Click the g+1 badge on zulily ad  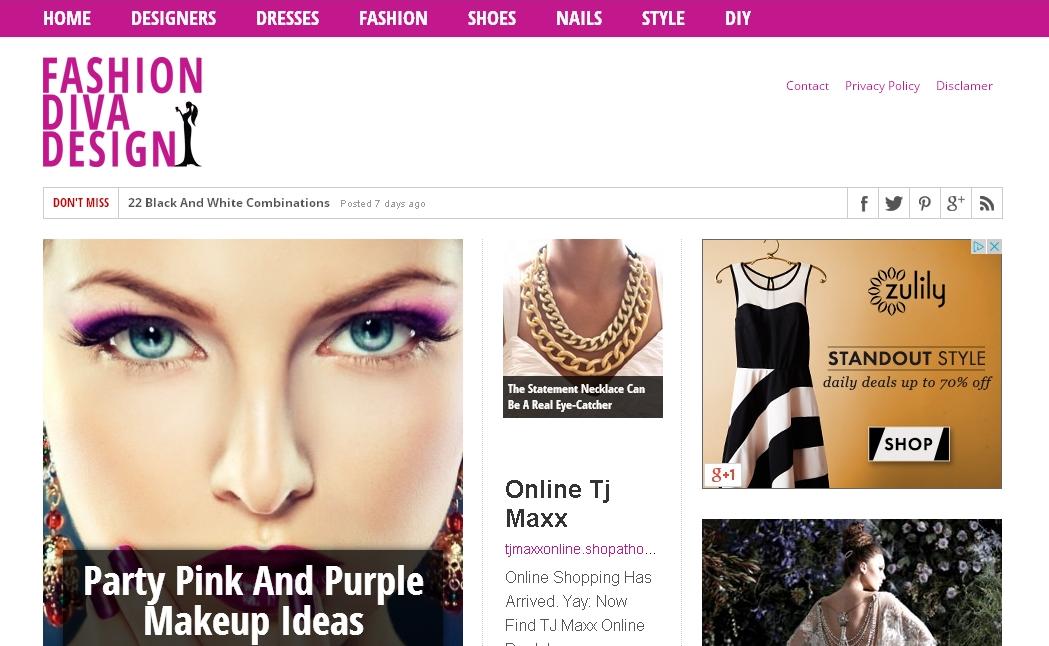pyautogui.click(x=722, y=475)
